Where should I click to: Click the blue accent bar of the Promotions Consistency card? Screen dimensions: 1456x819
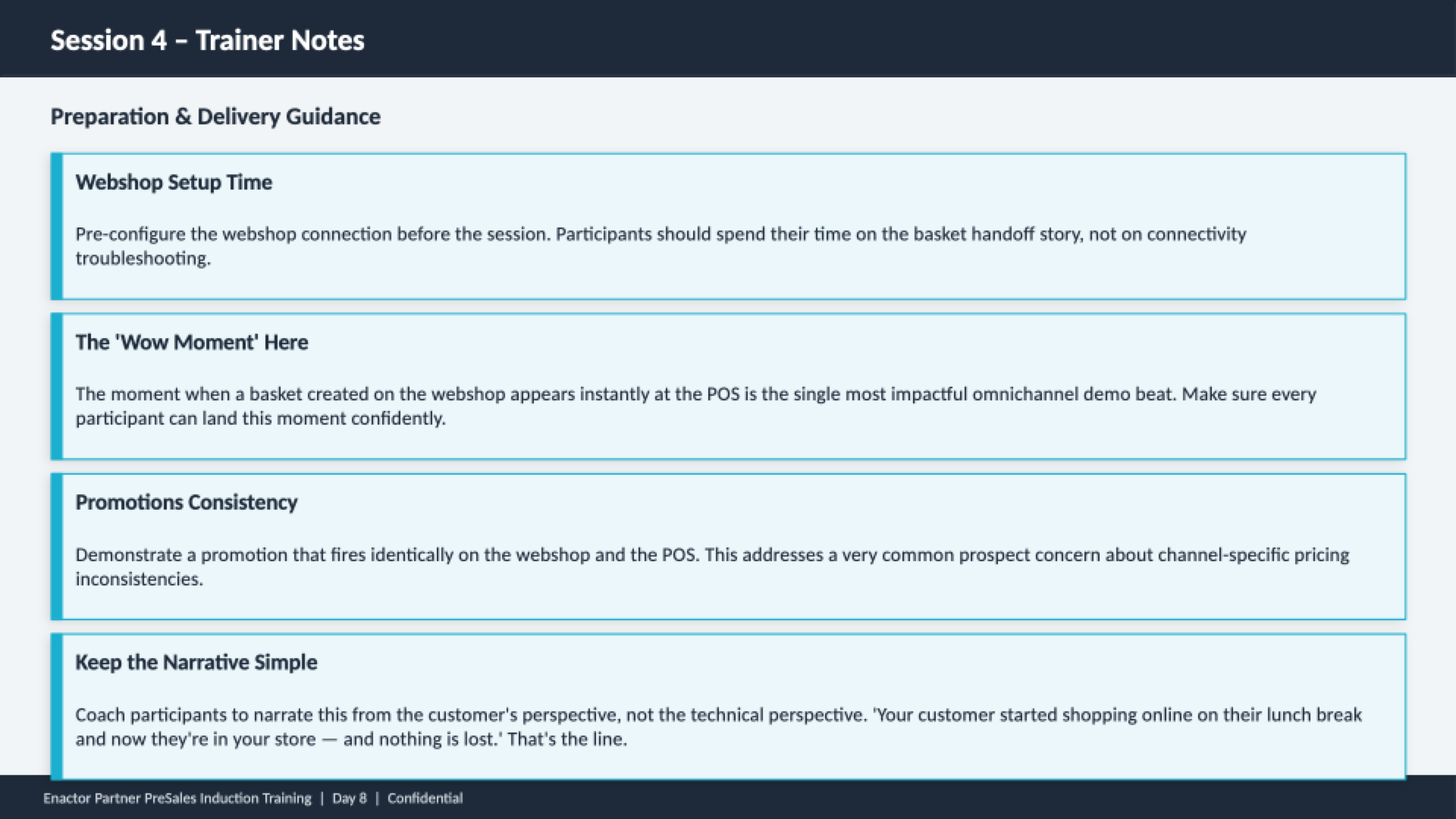[x=56, y=547]
